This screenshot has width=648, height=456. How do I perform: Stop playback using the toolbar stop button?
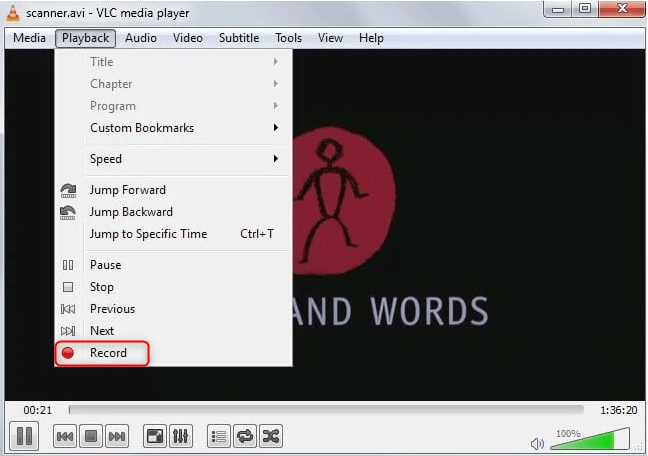pos(91,436)
